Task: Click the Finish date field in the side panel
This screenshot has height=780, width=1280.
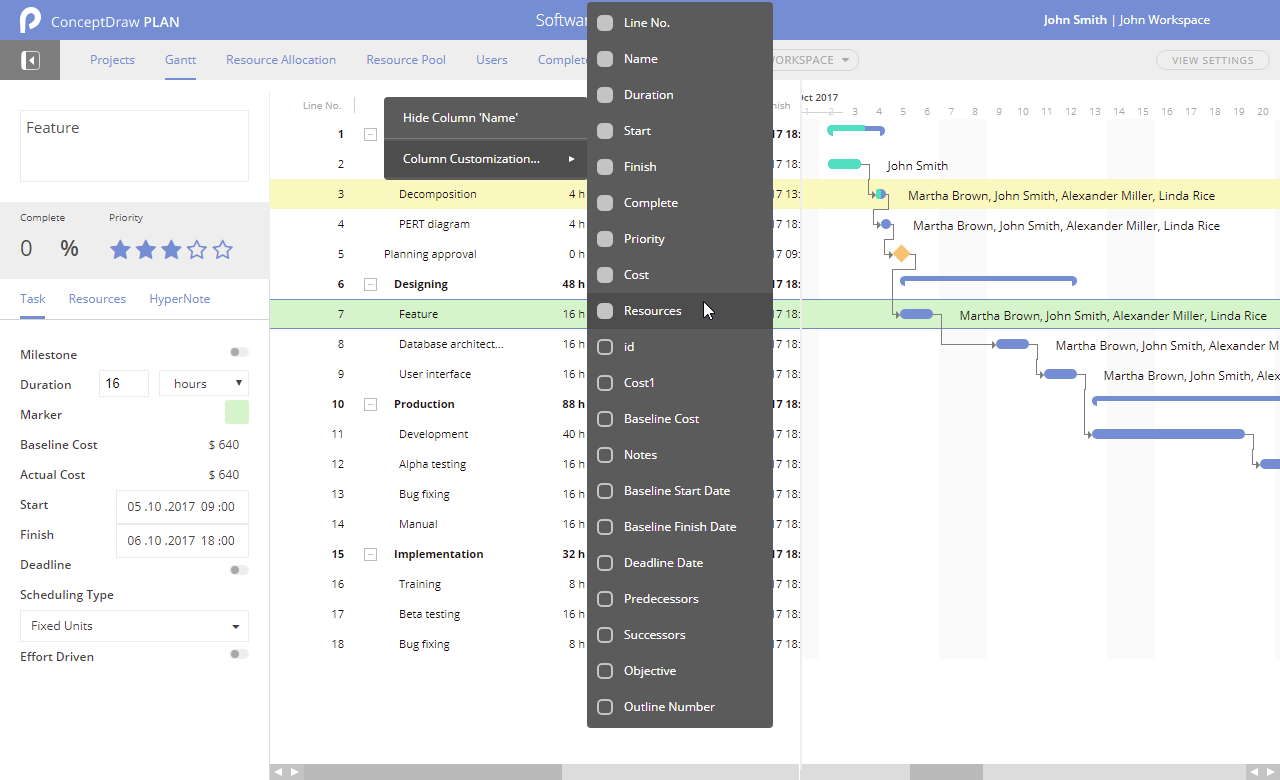Action: pyautogui.click(x=182, y=541)
